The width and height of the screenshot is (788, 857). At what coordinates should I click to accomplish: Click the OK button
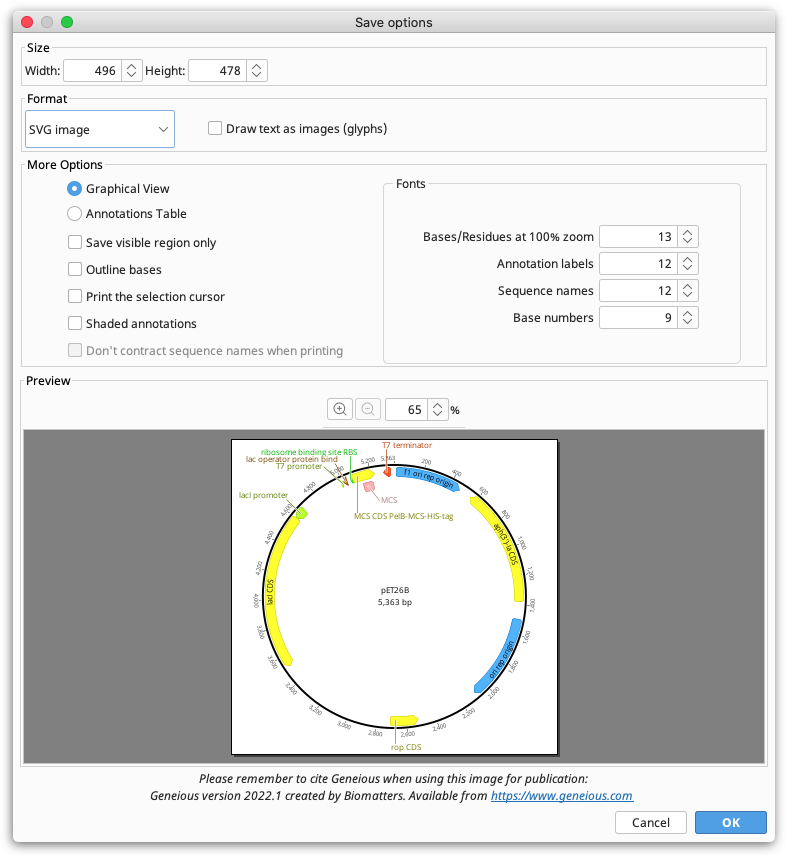(731, 822)
